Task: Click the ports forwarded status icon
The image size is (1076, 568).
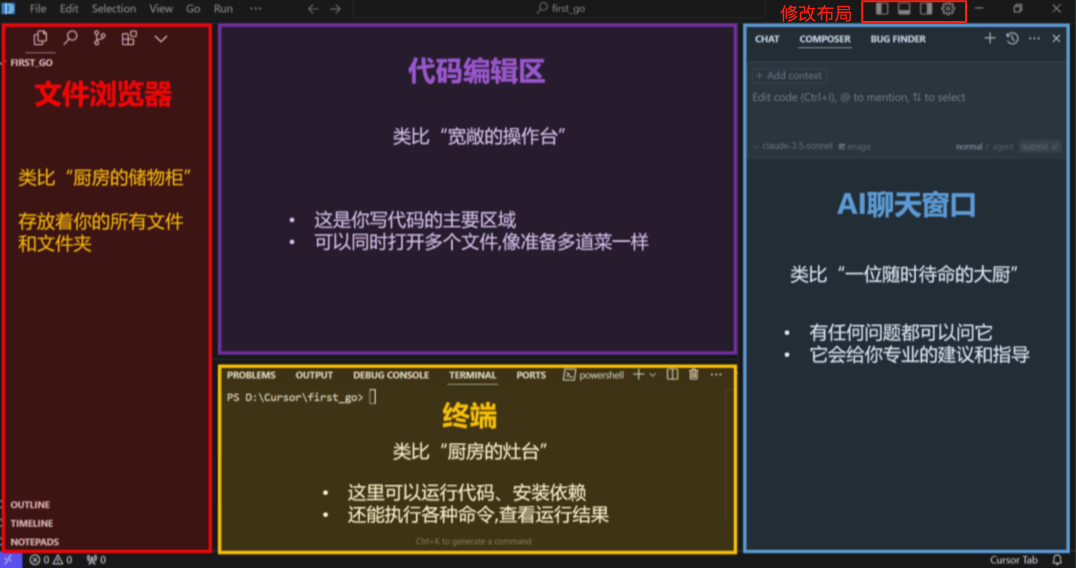Action: click(x=96, y=560)
